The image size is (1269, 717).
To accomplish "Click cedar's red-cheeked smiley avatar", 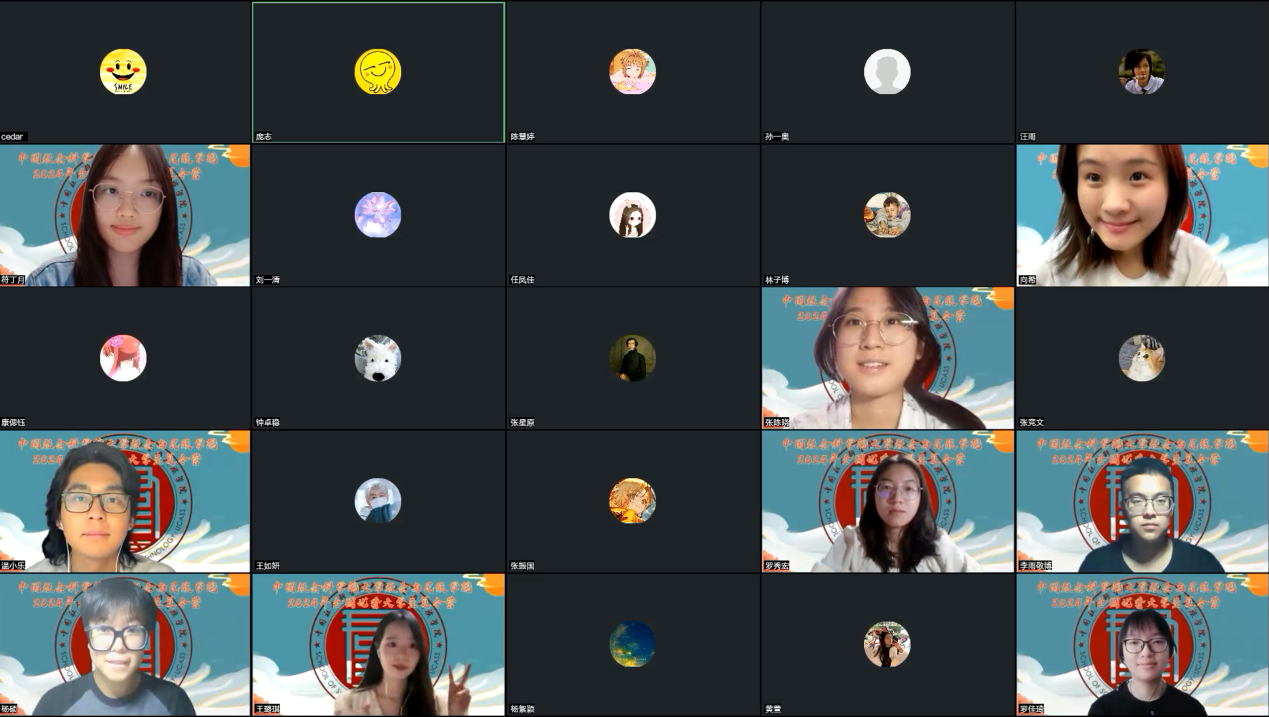I will pos(123,72).
